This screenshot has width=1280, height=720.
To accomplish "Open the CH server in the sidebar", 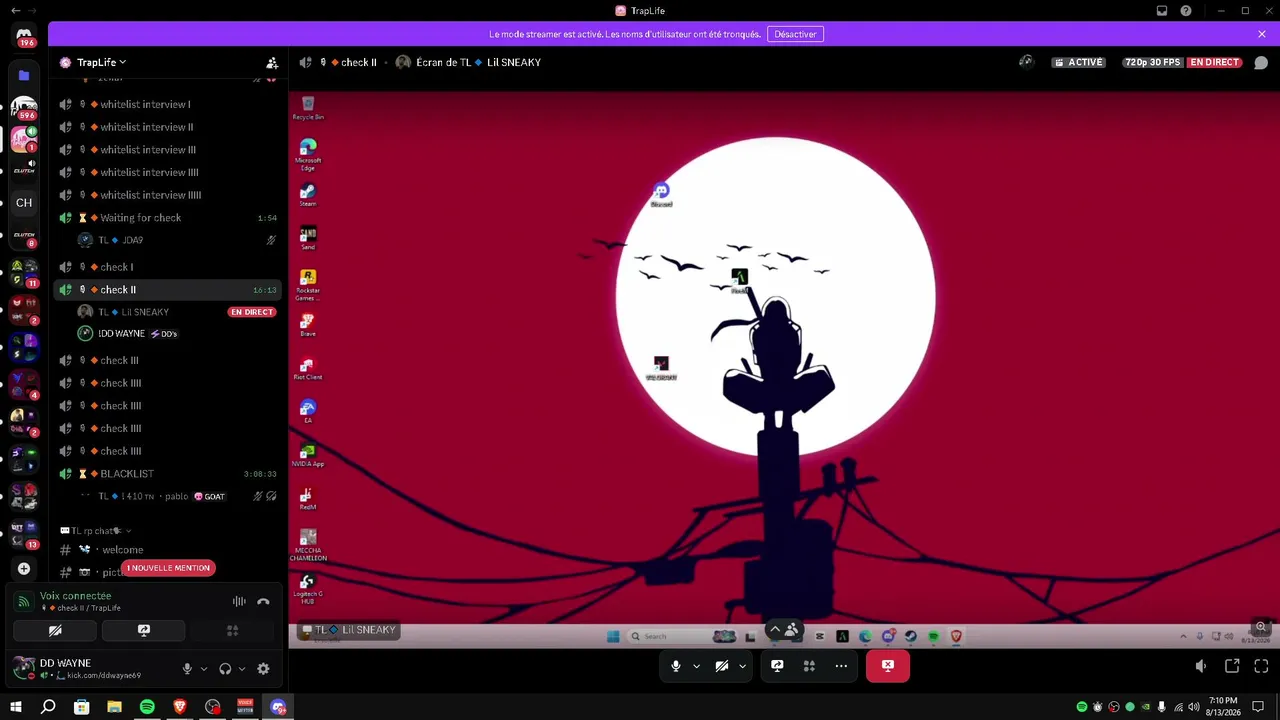I will click(24, 202).
